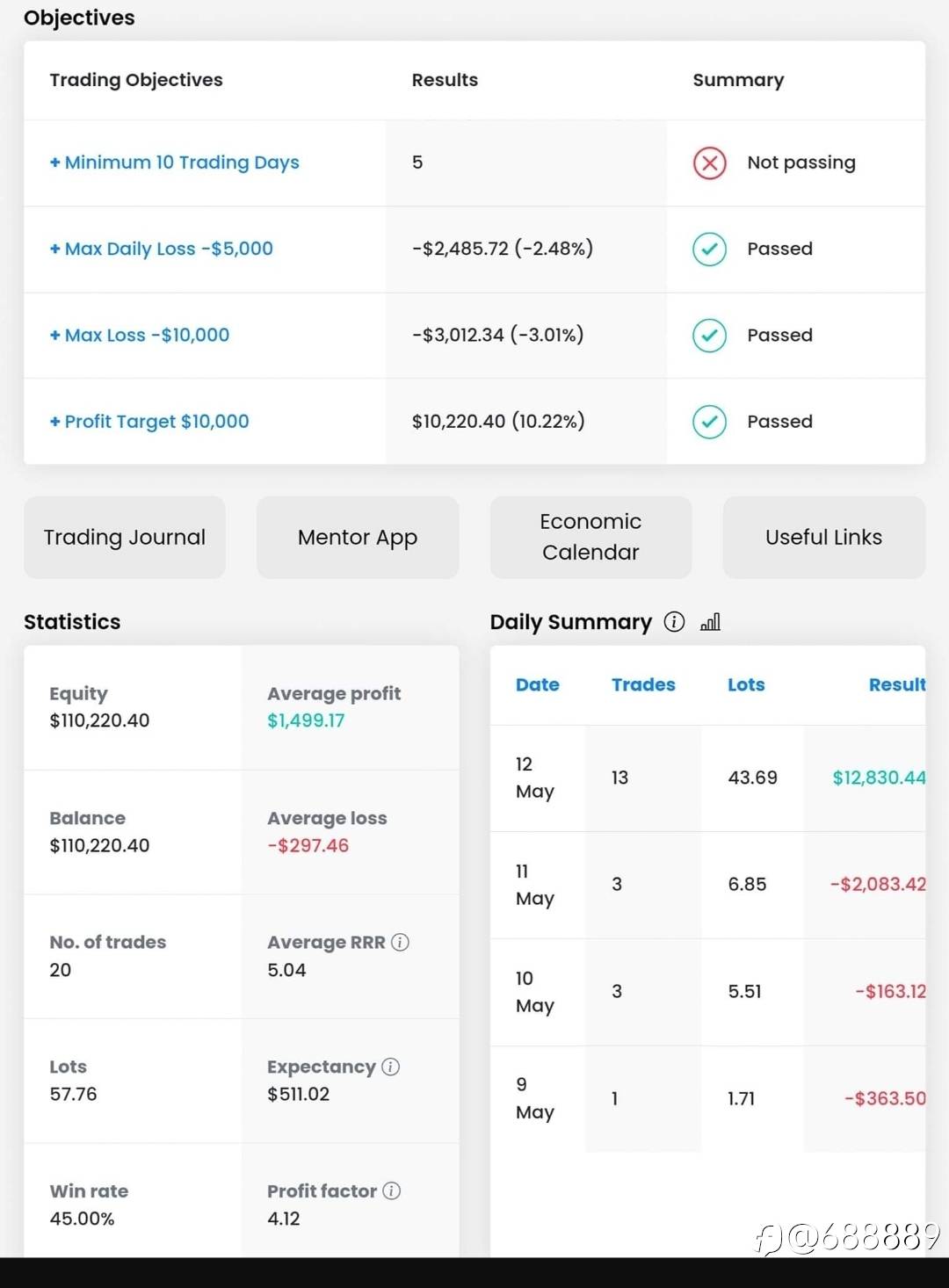Open the Economic Calendar
Image resolution: width=949 pixels, height=1288 pixels.
tap(590, 537)
